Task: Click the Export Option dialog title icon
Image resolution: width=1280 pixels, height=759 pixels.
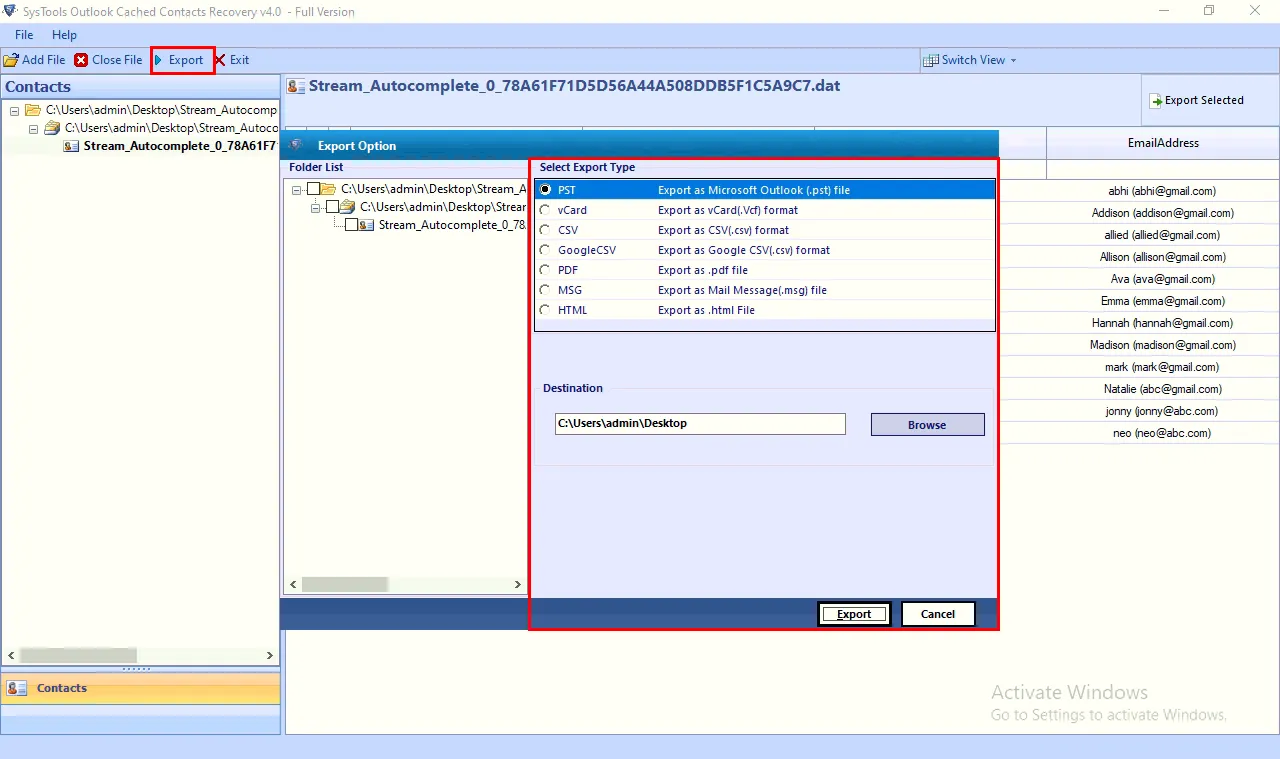Action: click(x=296, y=145)
